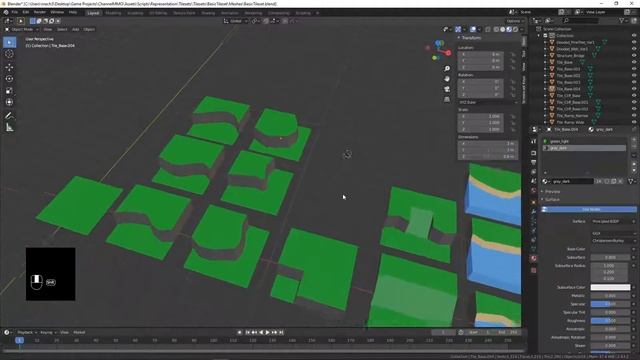Switch to UV Editing workspace tab
This screenshot has width=640, height=360.
tap(158, 13)
